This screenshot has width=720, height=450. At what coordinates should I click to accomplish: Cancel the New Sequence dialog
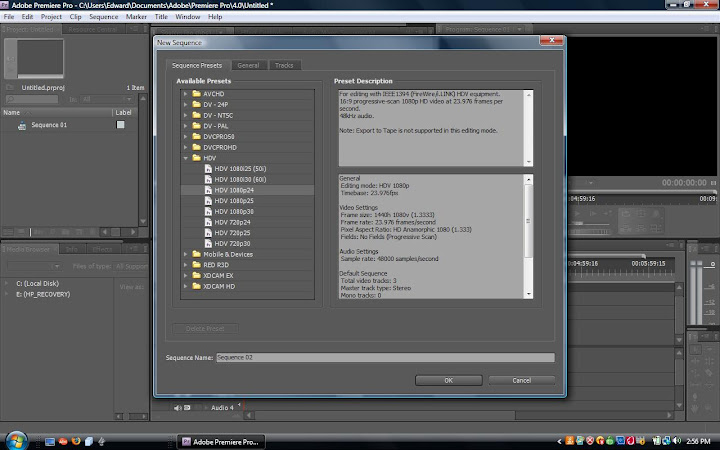click(x=522, y=380)
